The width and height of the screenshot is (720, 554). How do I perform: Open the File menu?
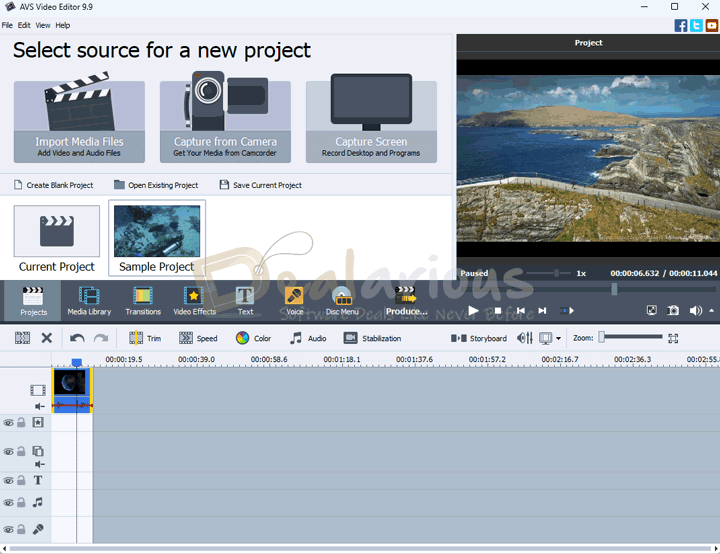(7, 25)
